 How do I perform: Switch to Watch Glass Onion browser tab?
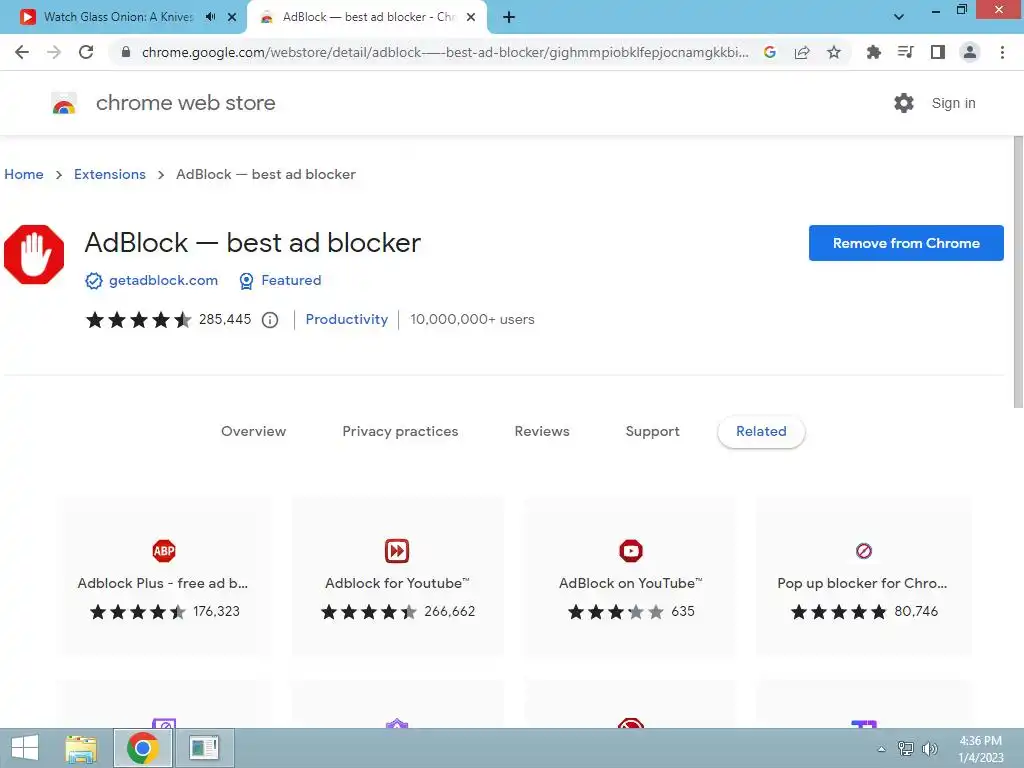118,17
